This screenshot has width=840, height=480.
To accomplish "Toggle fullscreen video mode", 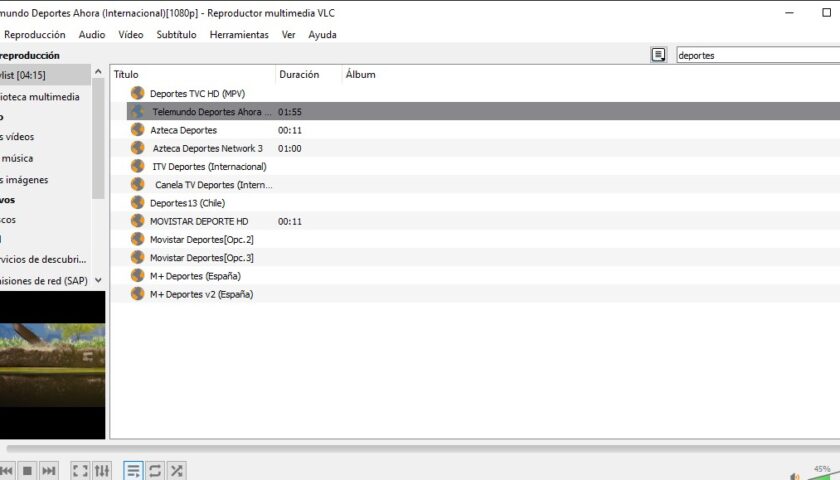I will 80,470.
